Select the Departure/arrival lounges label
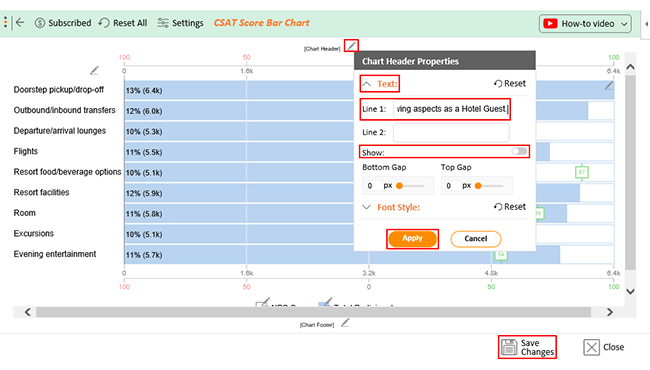This screenshot has height=370, width=650. click(x=60, y=131)
